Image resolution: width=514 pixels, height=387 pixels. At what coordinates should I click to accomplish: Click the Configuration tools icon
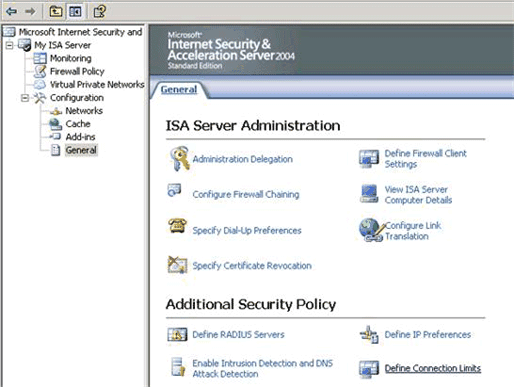[40, 98]
